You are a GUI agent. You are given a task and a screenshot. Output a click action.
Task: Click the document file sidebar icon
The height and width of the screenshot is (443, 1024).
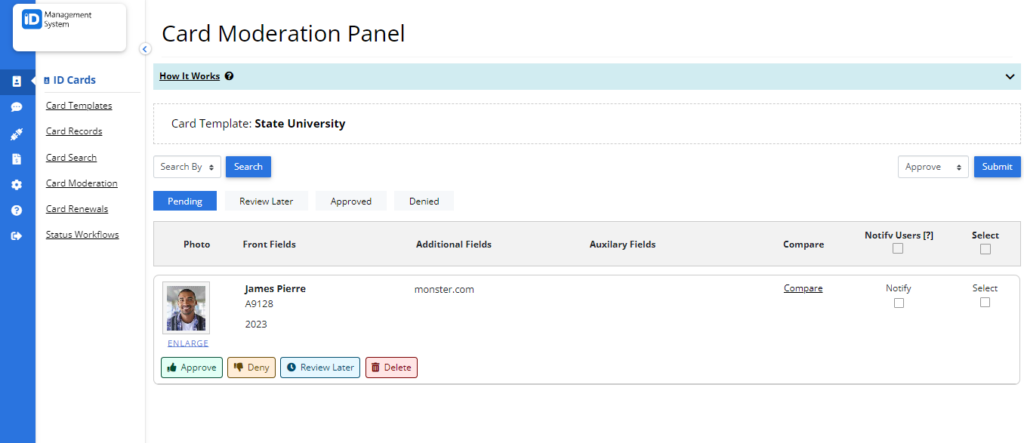[17, 159]
